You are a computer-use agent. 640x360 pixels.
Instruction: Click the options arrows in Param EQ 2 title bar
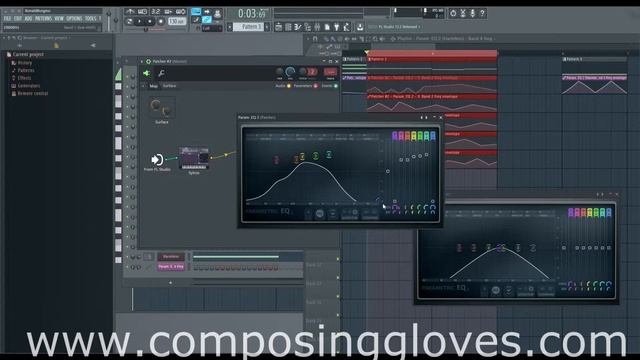click(x=424, y=118)
